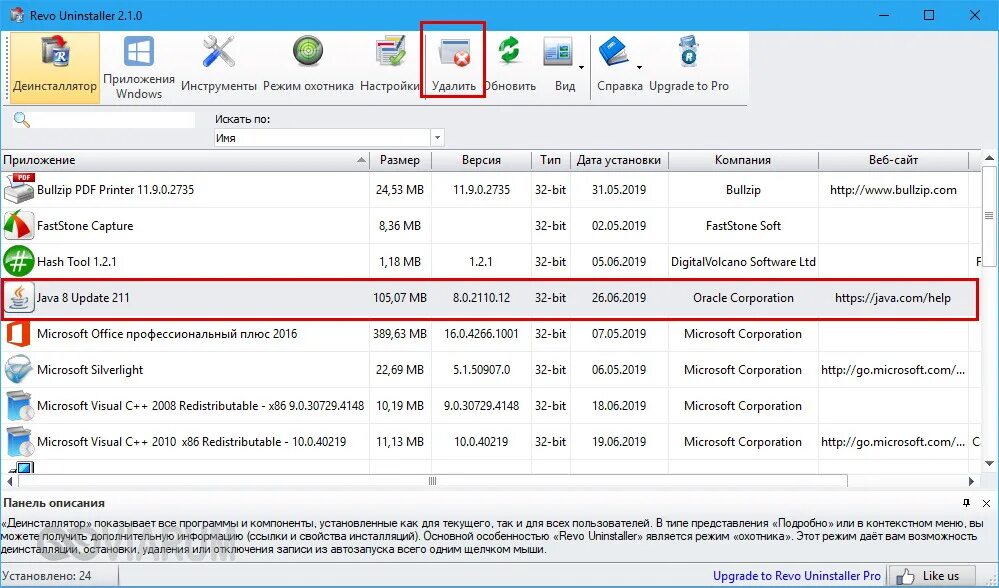Viewport: 999px width, 588px height.
Task: Expand the Вид dropdown arrow
Action: click(582, 68)
